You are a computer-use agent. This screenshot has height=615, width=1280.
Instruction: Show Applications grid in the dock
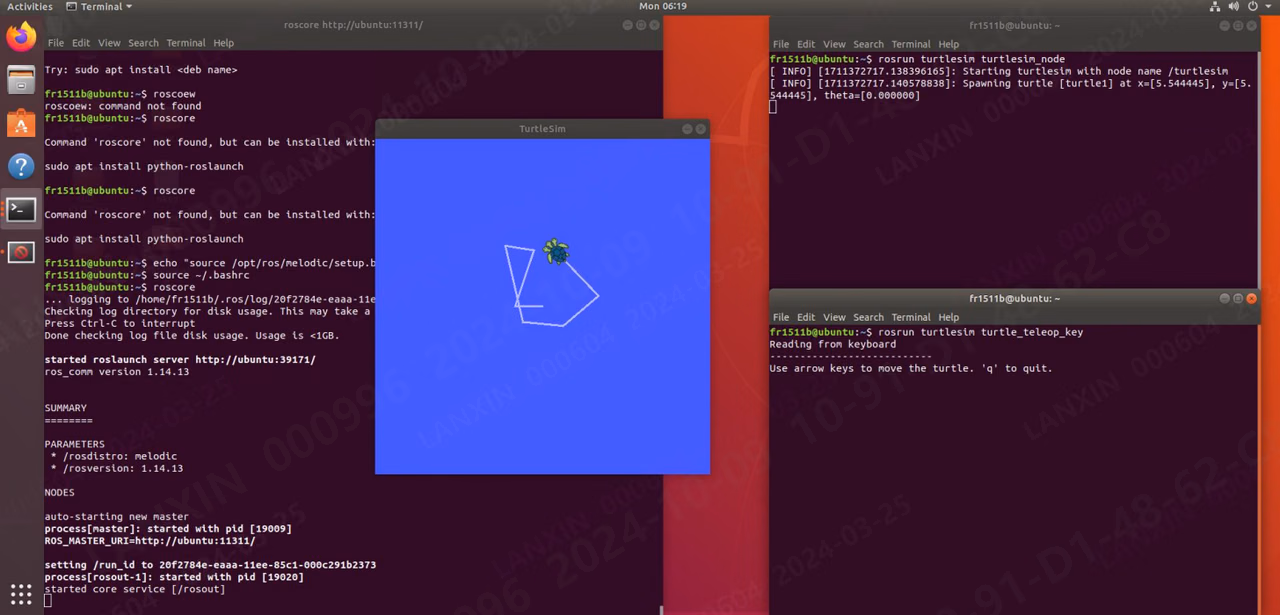[x=21, y=594]
